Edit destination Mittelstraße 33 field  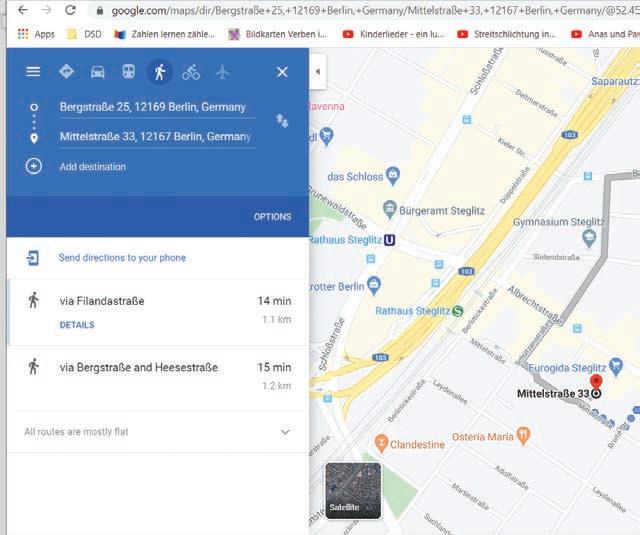pos(158,137)
